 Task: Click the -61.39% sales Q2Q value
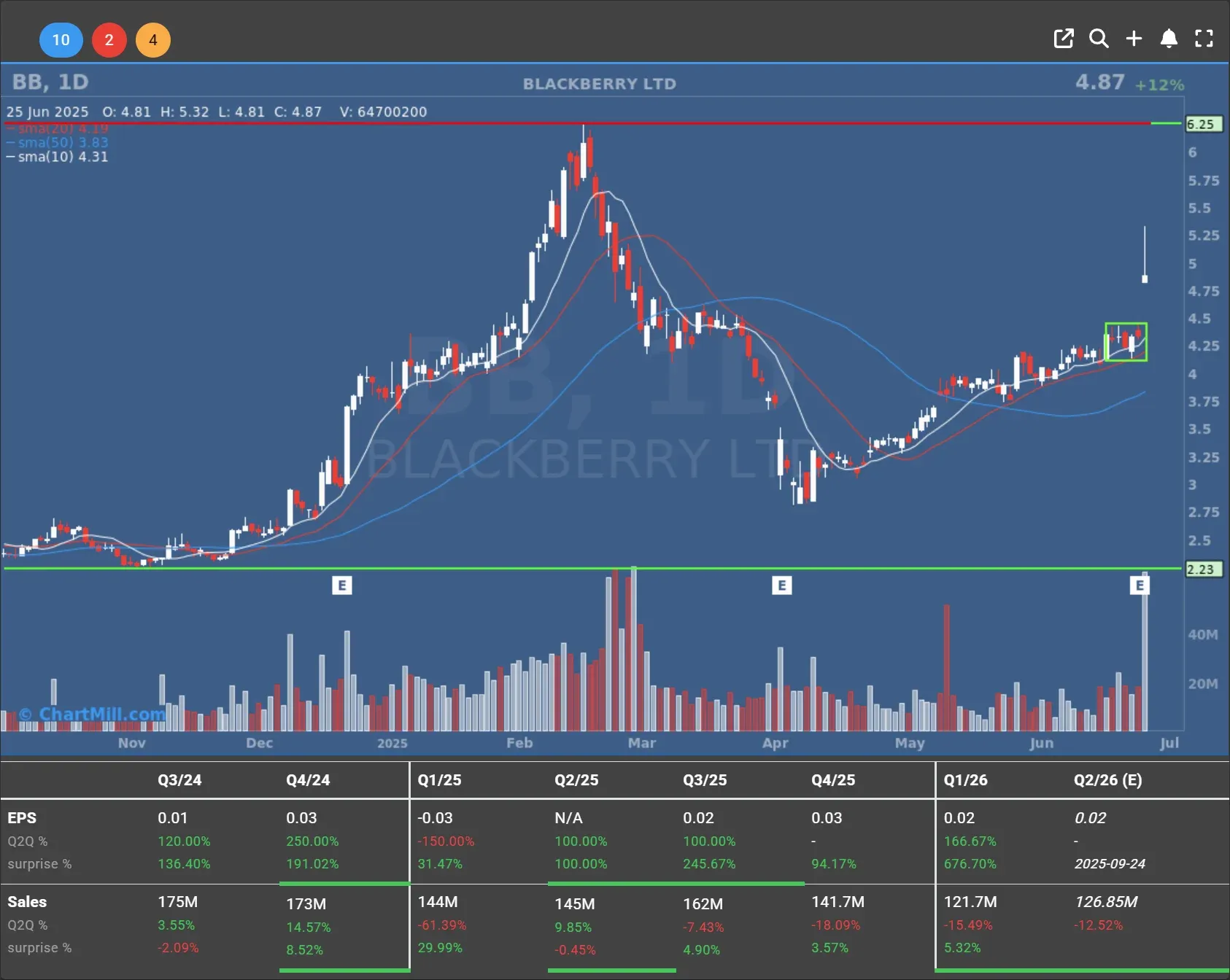click(x=442, y=925)
